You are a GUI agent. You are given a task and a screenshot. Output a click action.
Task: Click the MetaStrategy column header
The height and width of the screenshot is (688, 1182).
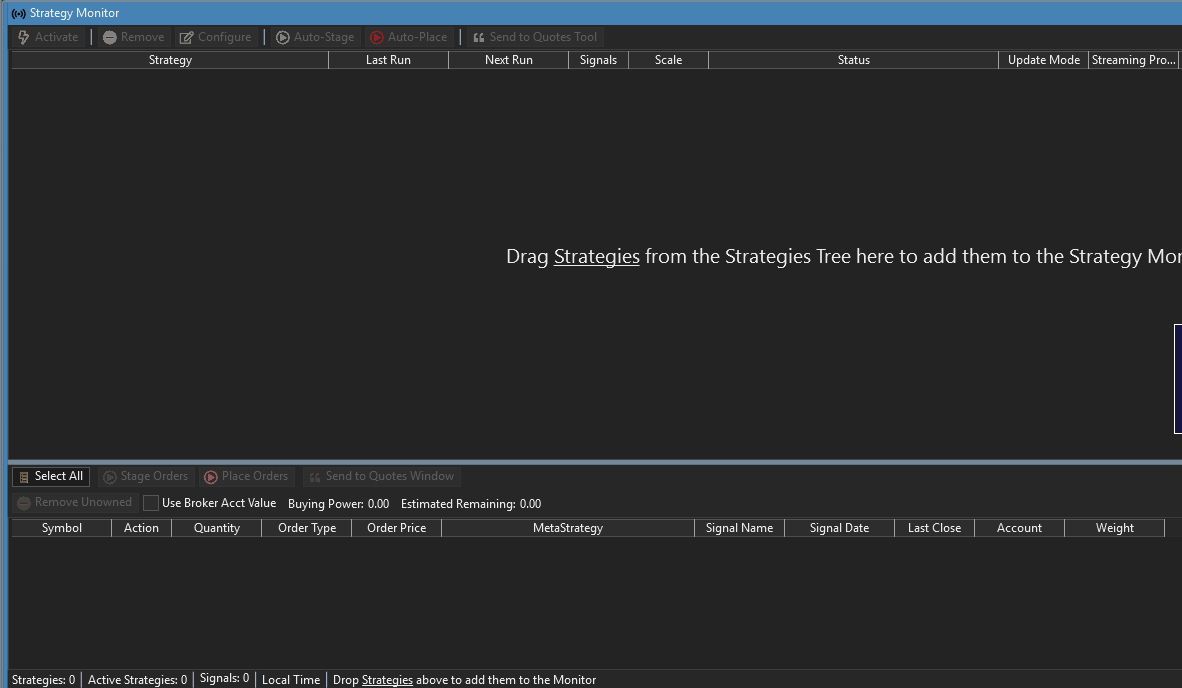[x=567, y=528]
